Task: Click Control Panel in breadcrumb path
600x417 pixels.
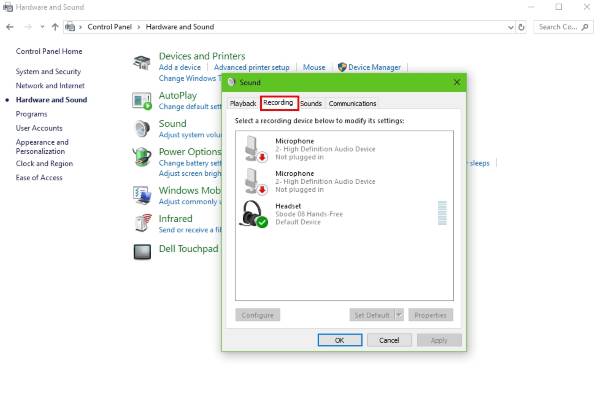Action: [109, 27]
